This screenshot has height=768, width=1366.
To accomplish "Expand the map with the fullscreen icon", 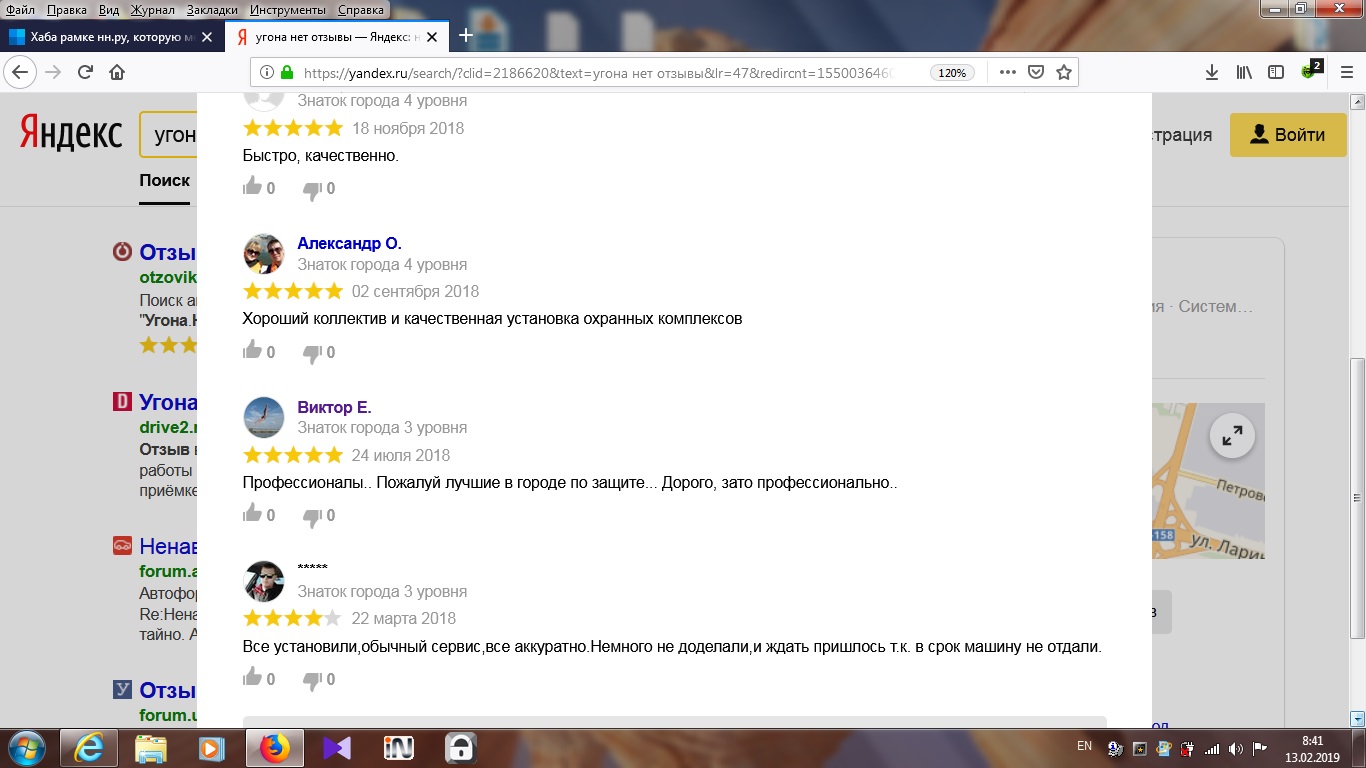I will tap(1232, 436).
